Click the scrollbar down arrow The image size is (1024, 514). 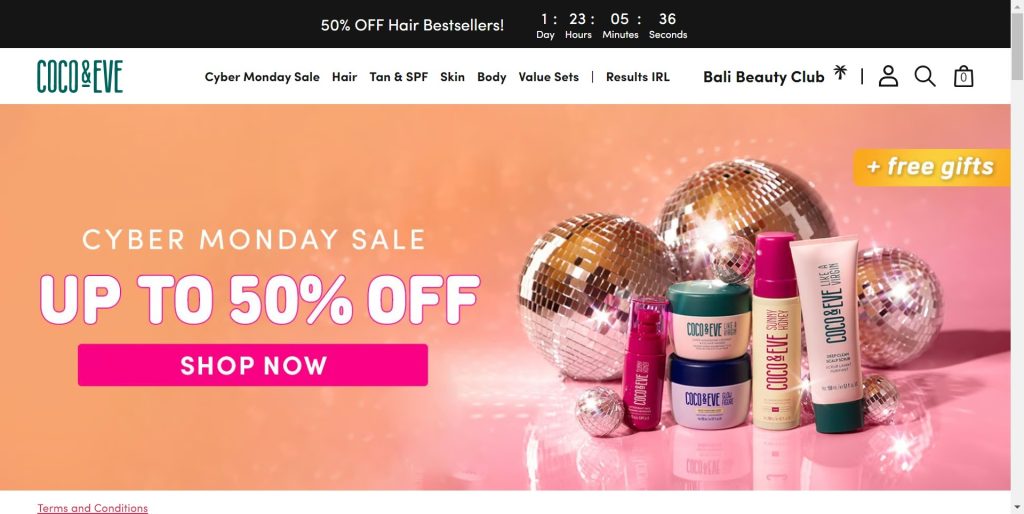click(1017, 508)
